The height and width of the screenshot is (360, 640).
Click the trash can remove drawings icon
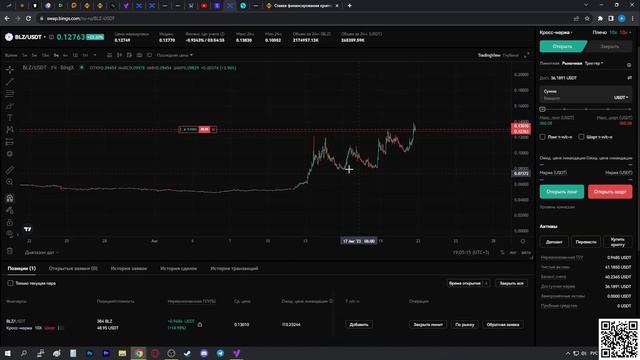point(10,251)
